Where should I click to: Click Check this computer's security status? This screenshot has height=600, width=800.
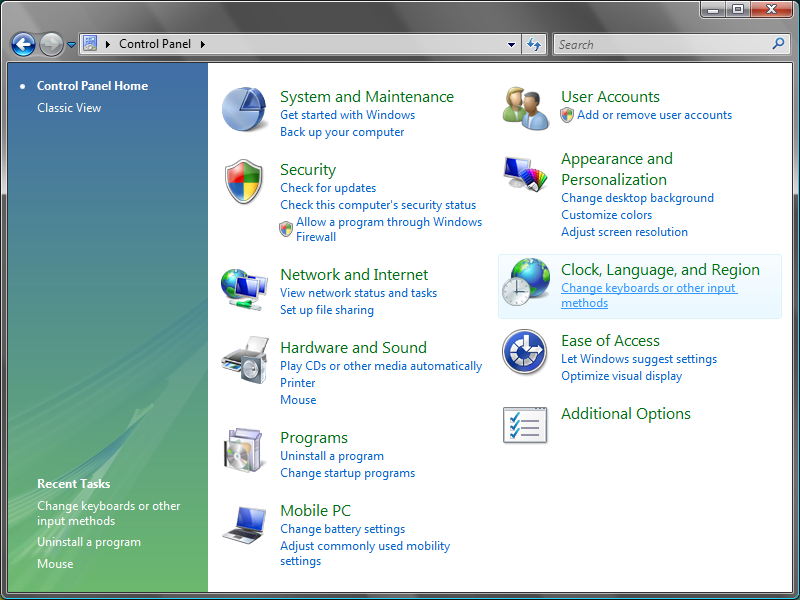[x=378, y=205]
